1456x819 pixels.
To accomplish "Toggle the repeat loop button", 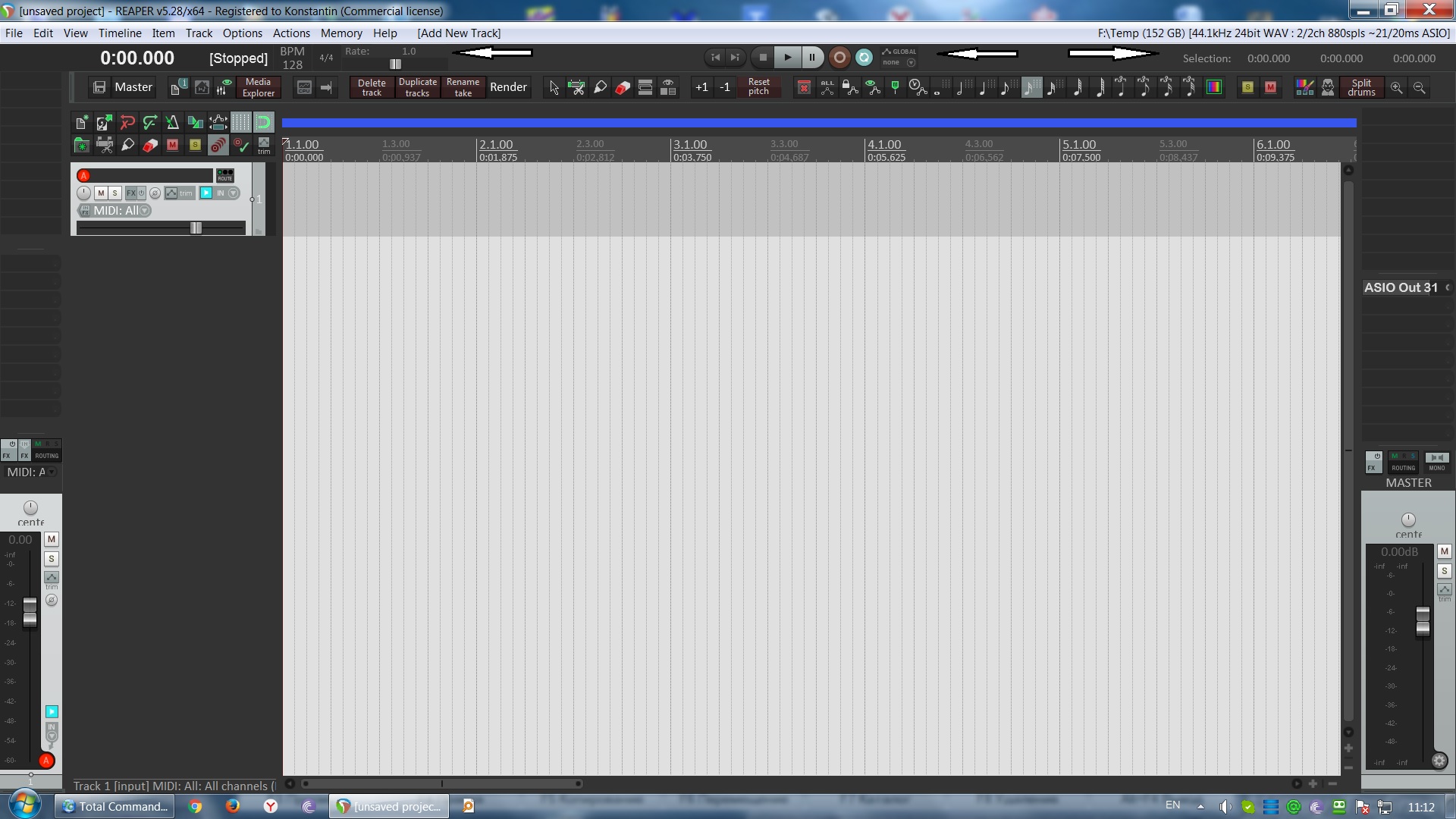I will 864,58.
